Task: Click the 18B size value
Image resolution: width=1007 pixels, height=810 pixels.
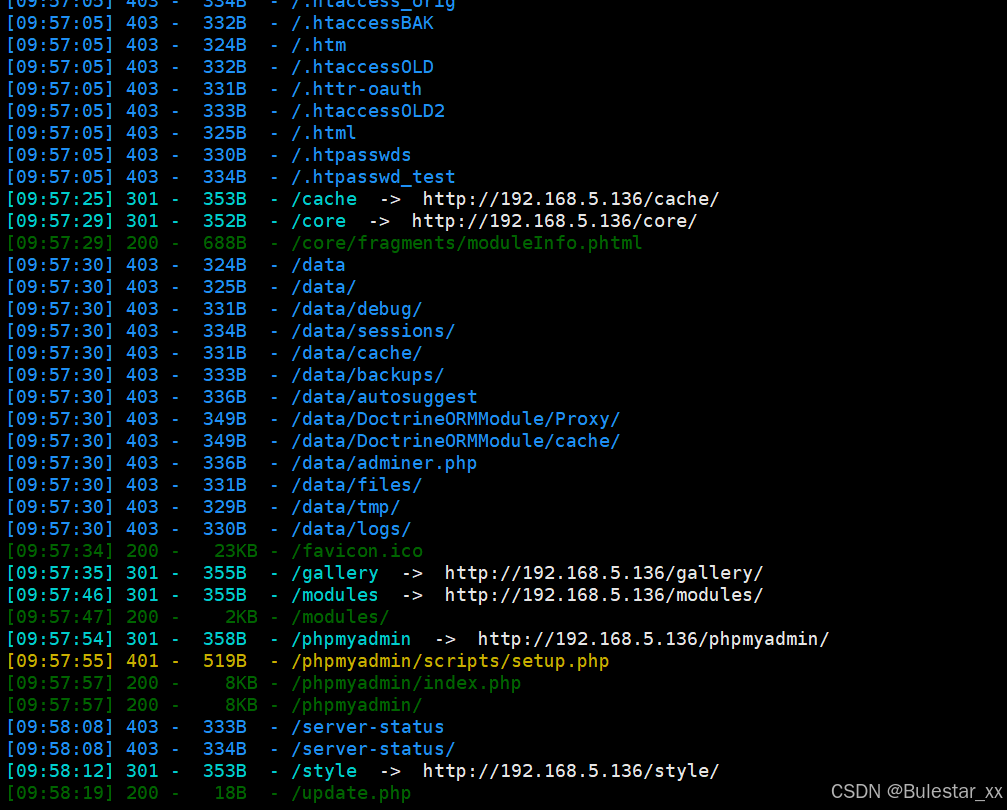Action: tap(231, 793)
